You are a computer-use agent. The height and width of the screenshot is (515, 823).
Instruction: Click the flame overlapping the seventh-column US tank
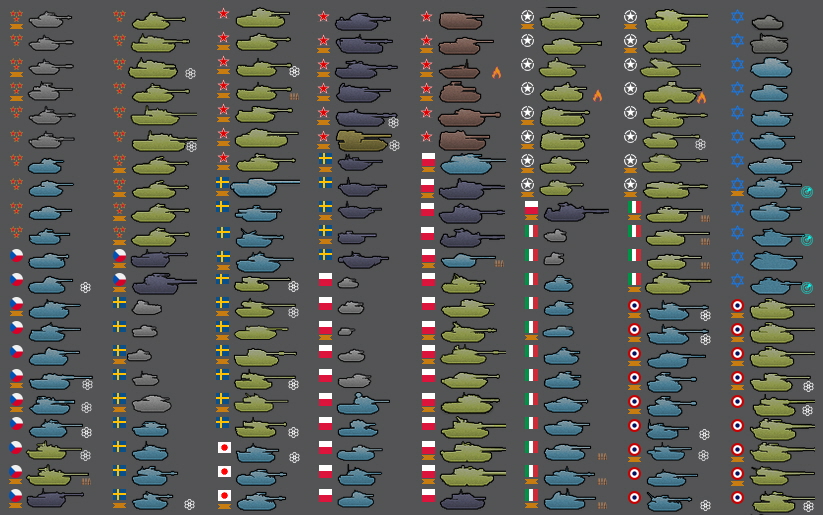701,97
